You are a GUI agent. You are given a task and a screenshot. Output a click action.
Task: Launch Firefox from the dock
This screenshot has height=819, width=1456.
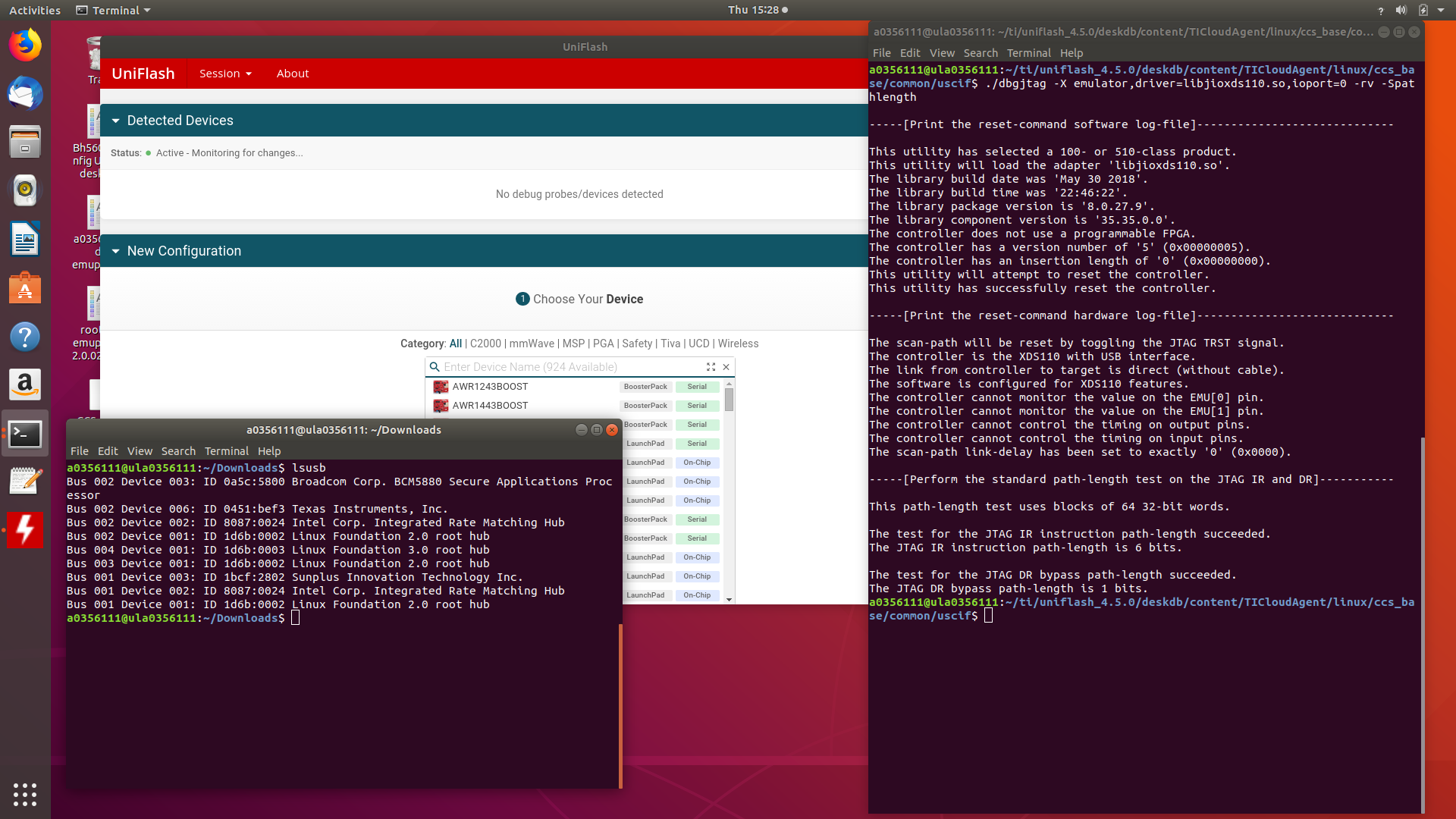25,45
